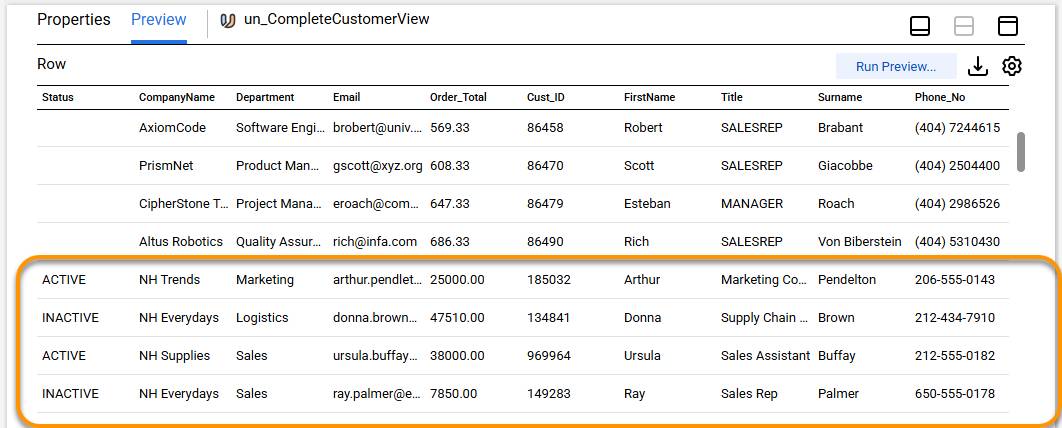Click the CompanyName column header
Screen dimensions: 1062x428
(x=177, y=98)
